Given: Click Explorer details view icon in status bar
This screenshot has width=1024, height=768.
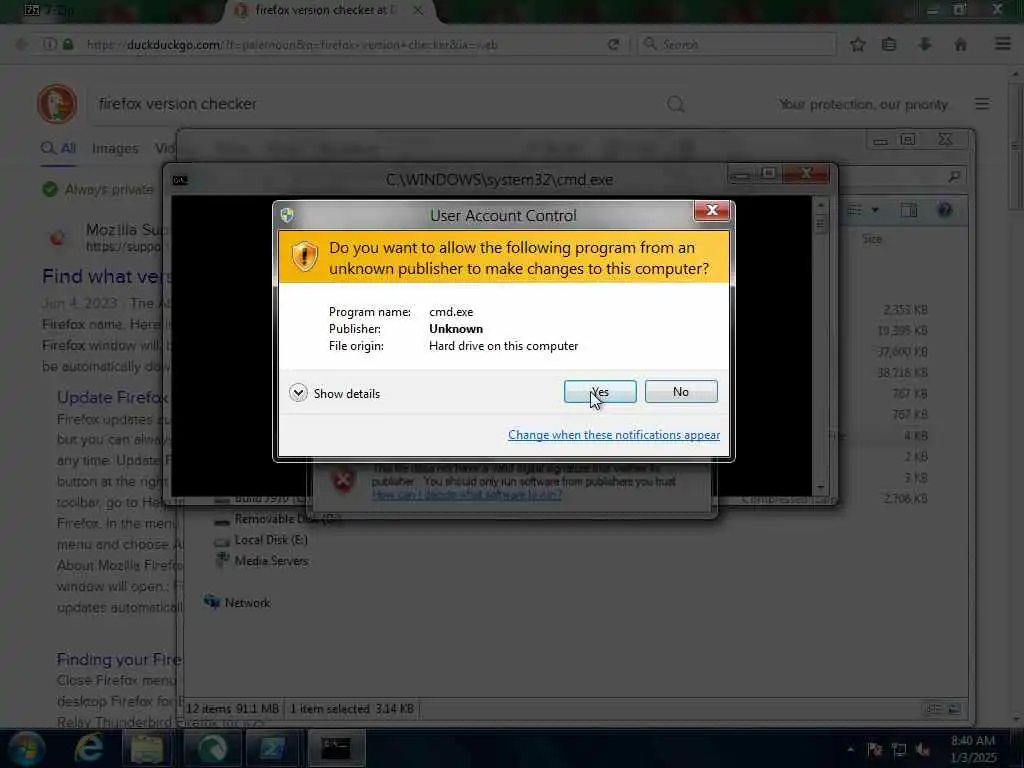Looking at the screenshot, I should click(x=935, y=709).
